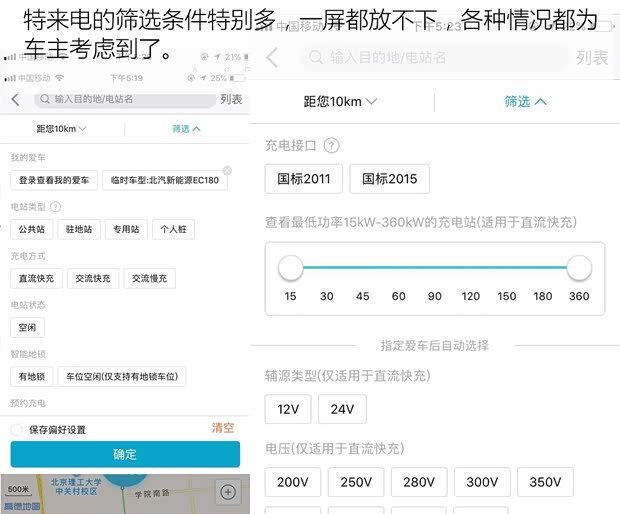Switch to 列表 view on left screen
This screenshot has height=514, width=620.
[x=231, y=99]
